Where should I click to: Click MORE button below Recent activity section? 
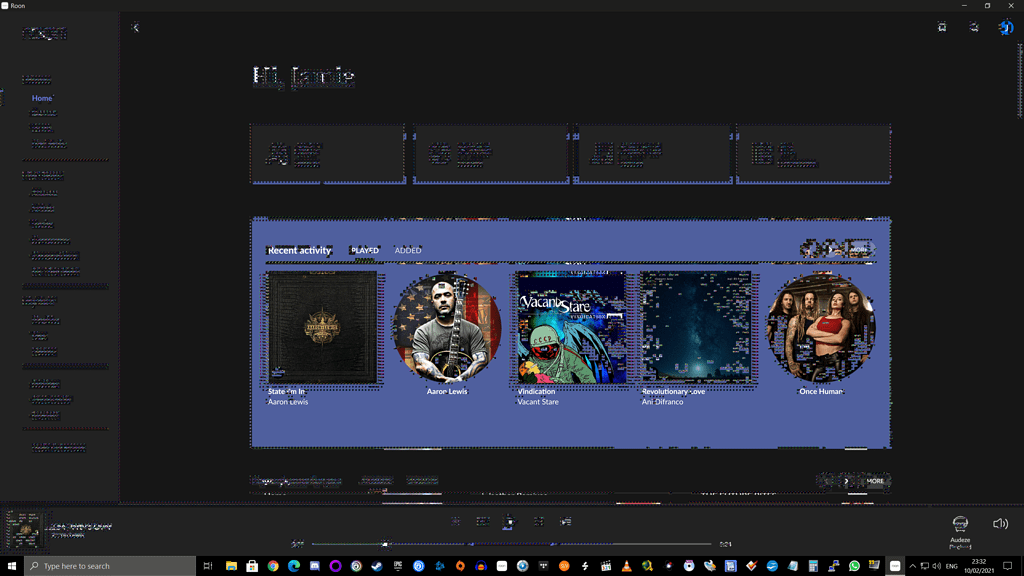click(875, 481)
